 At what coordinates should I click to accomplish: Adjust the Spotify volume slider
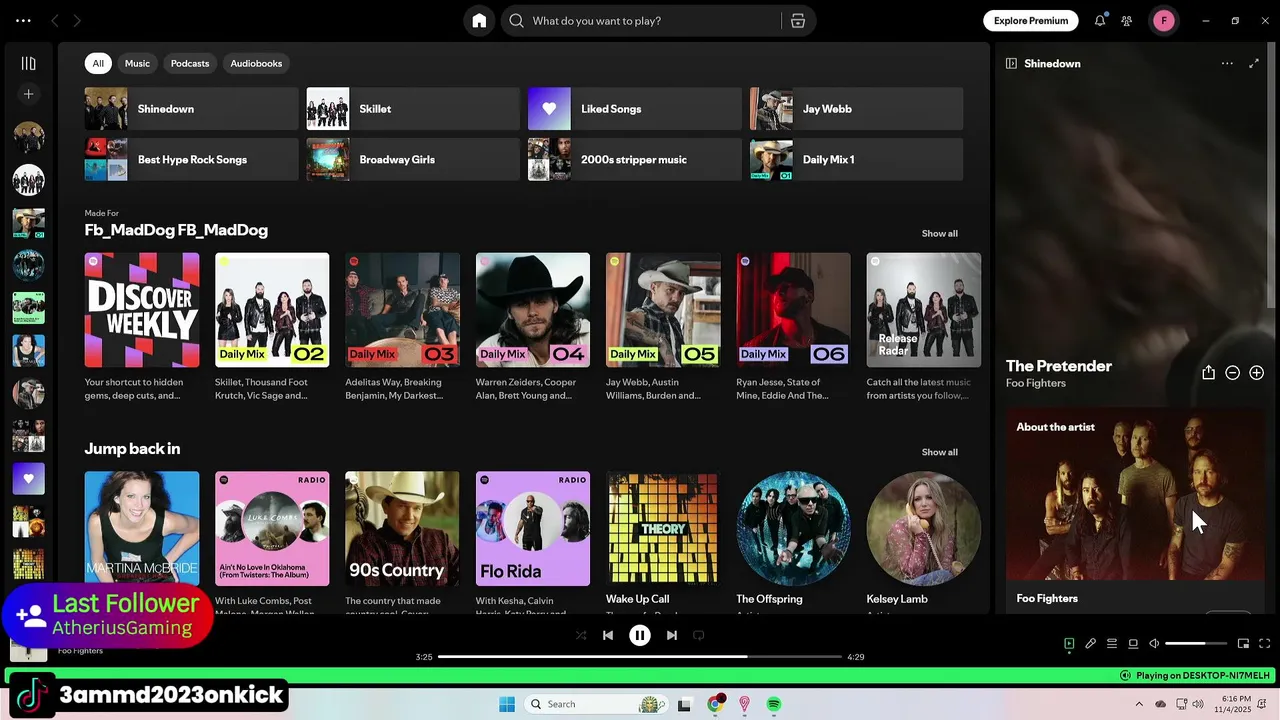click(1196, 644)
